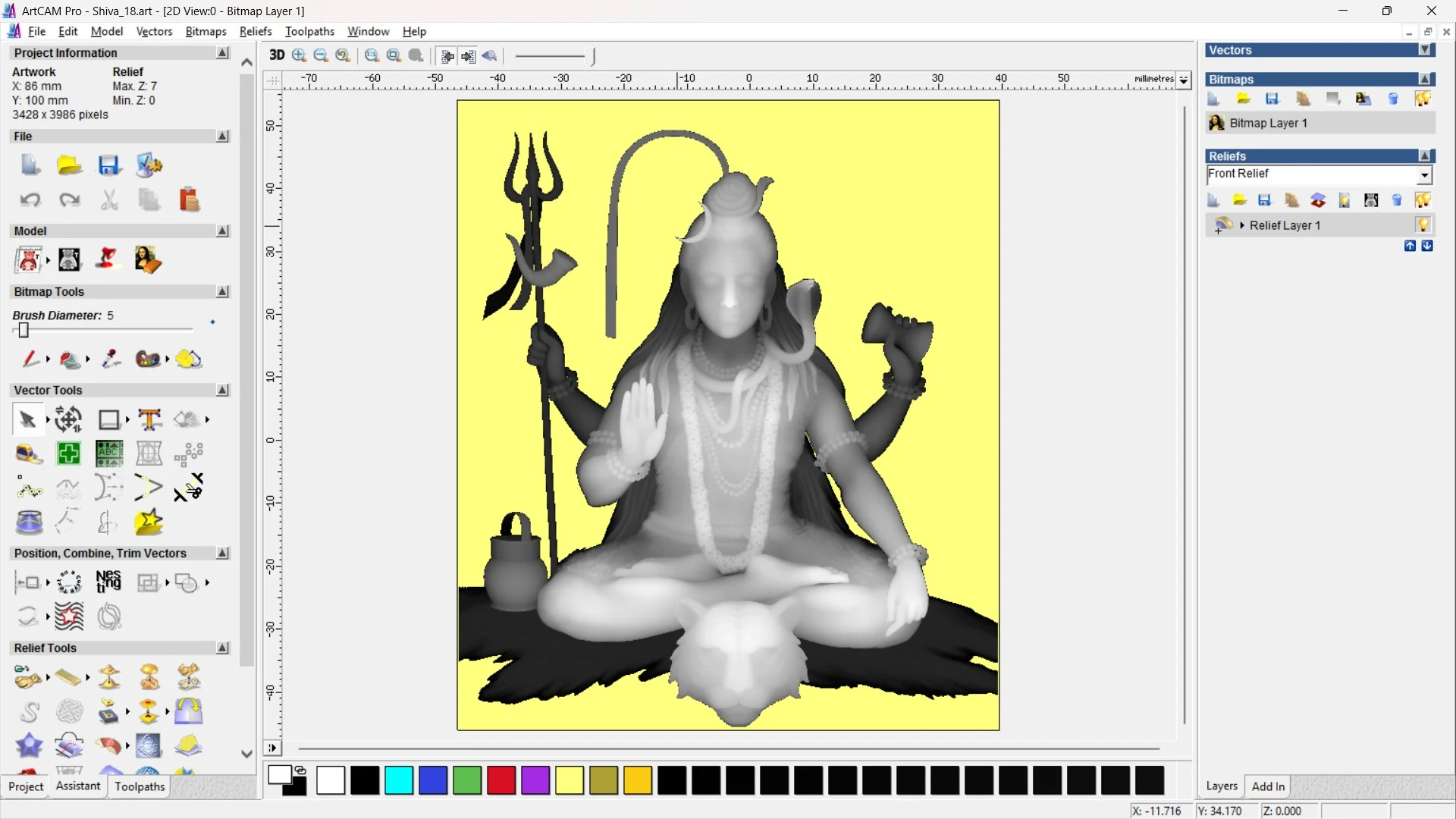Open the Front Relief dropdown
This screenshot has width=1456, height=819.
pos(1425,175)
